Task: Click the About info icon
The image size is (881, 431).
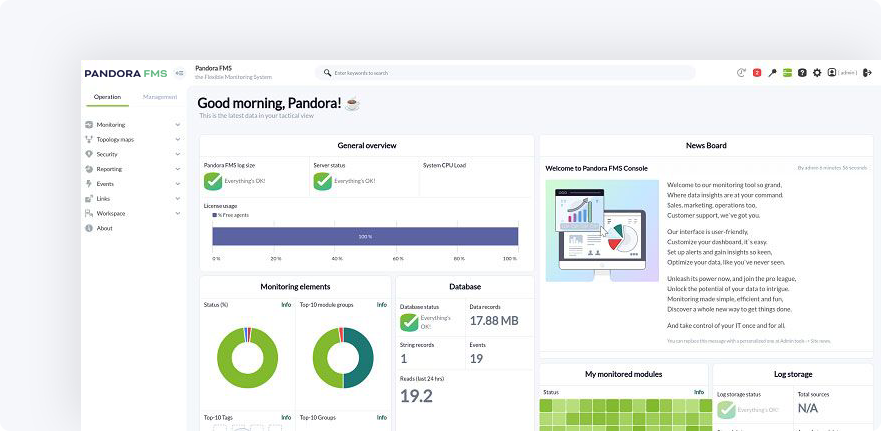Action: 89,228
